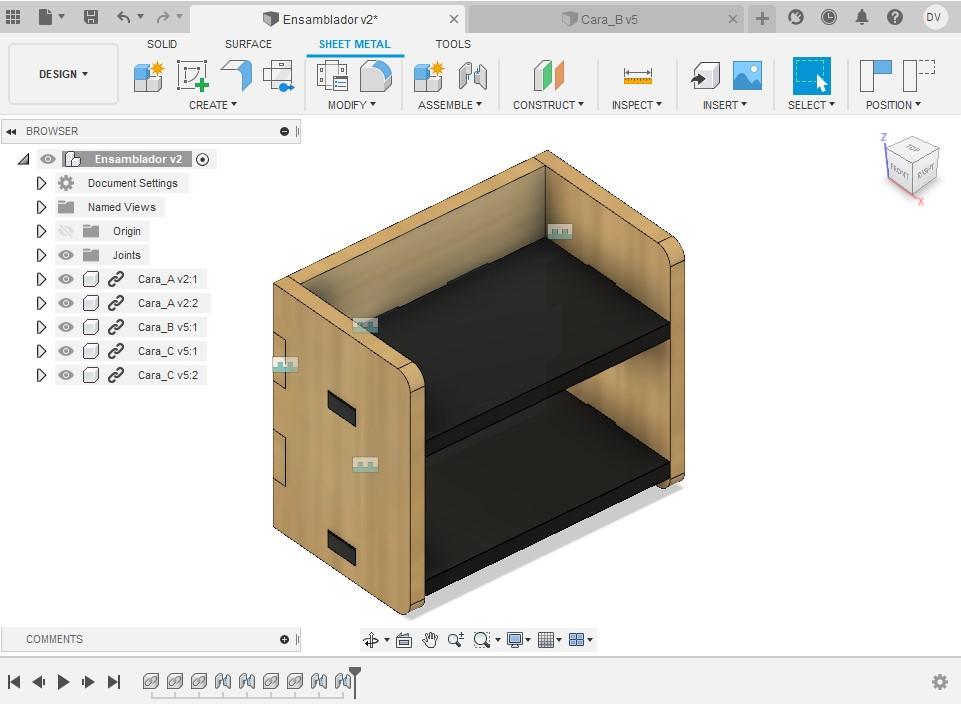This screenshot has height=704, width=961.
Task: Click the Offset Plane construct icon
Action: (549, 76)
